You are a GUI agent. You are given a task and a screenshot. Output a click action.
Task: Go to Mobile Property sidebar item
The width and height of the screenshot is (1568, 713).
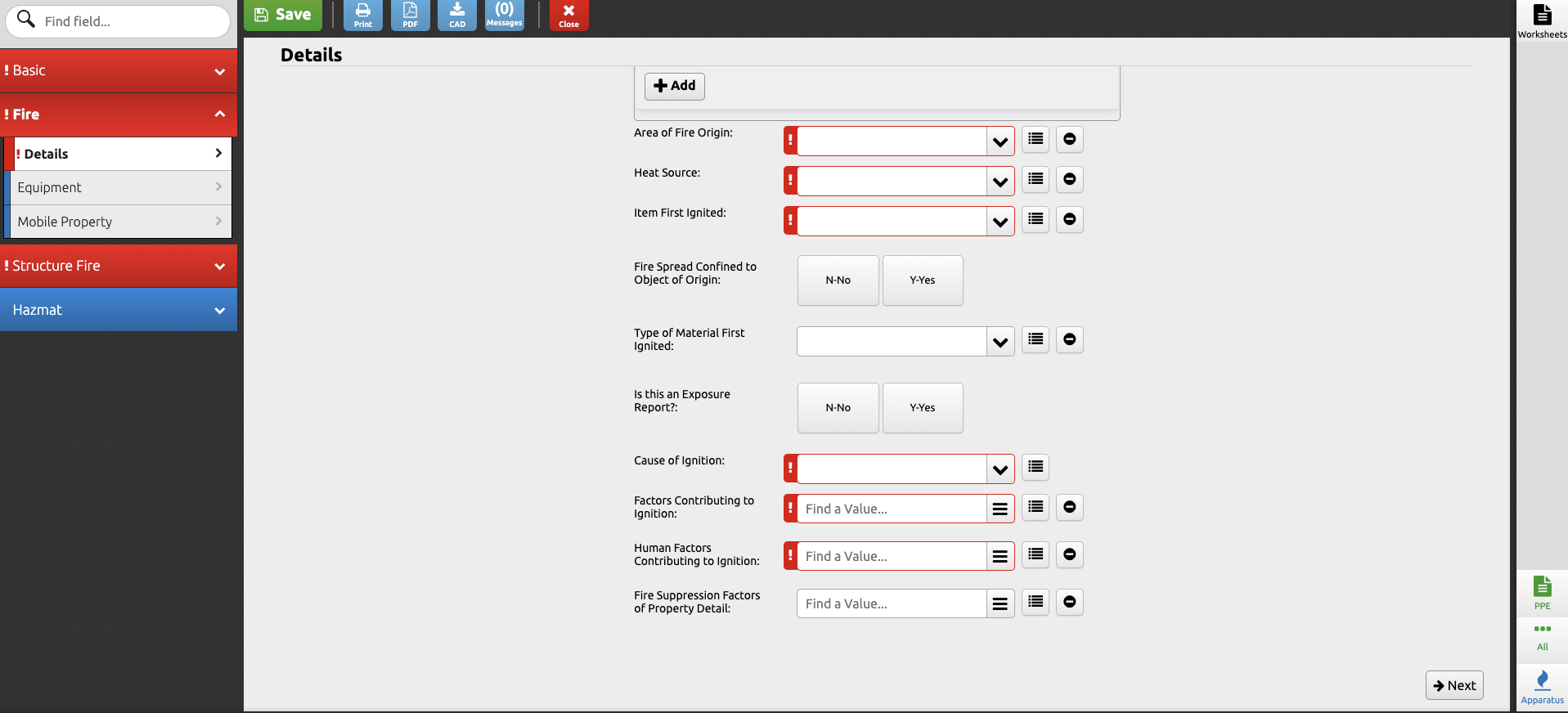pyautogui.click(x=119, y=222)
